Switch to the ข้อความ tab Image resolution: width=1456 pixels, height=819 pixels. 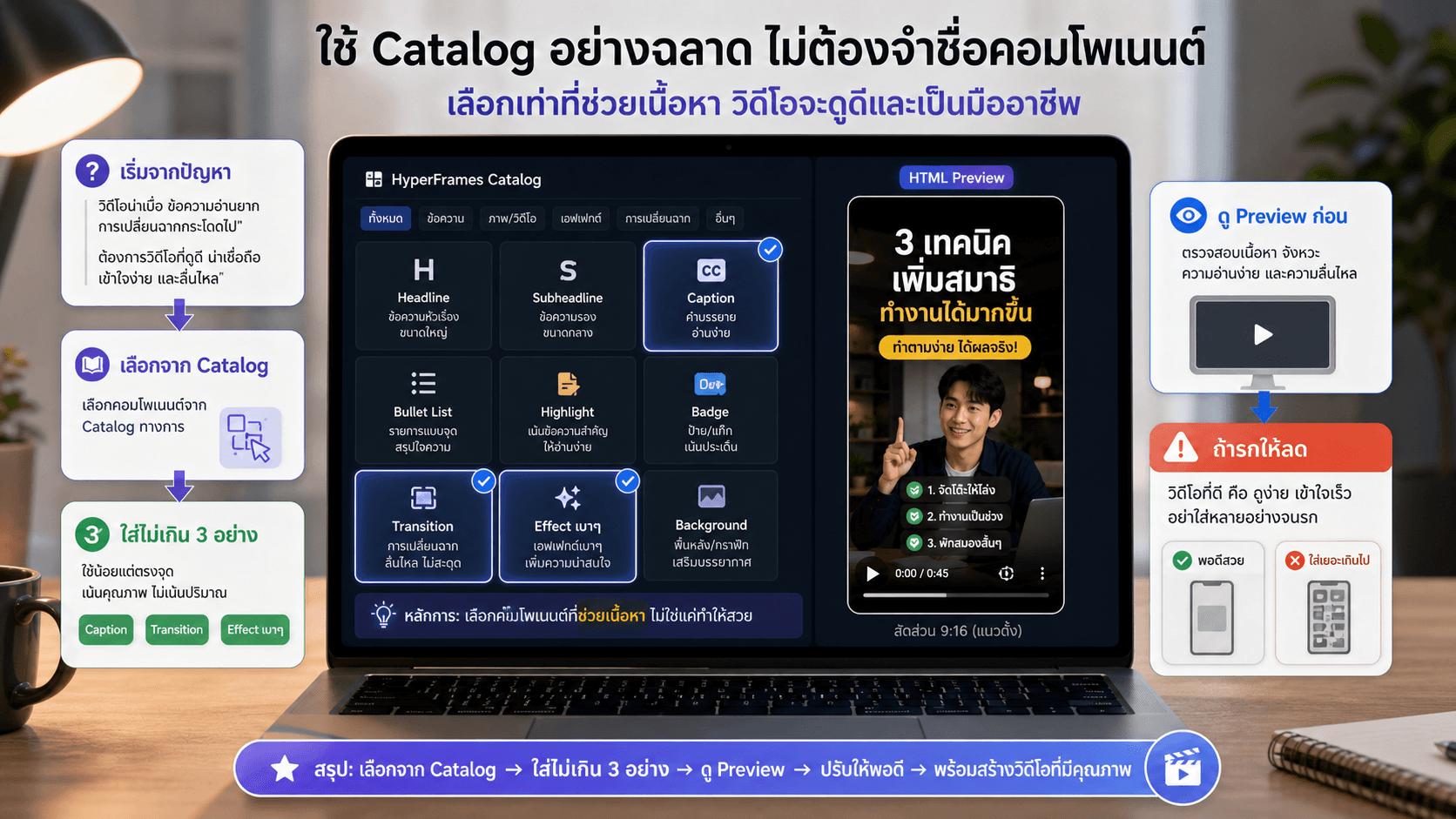coord(445,218)
